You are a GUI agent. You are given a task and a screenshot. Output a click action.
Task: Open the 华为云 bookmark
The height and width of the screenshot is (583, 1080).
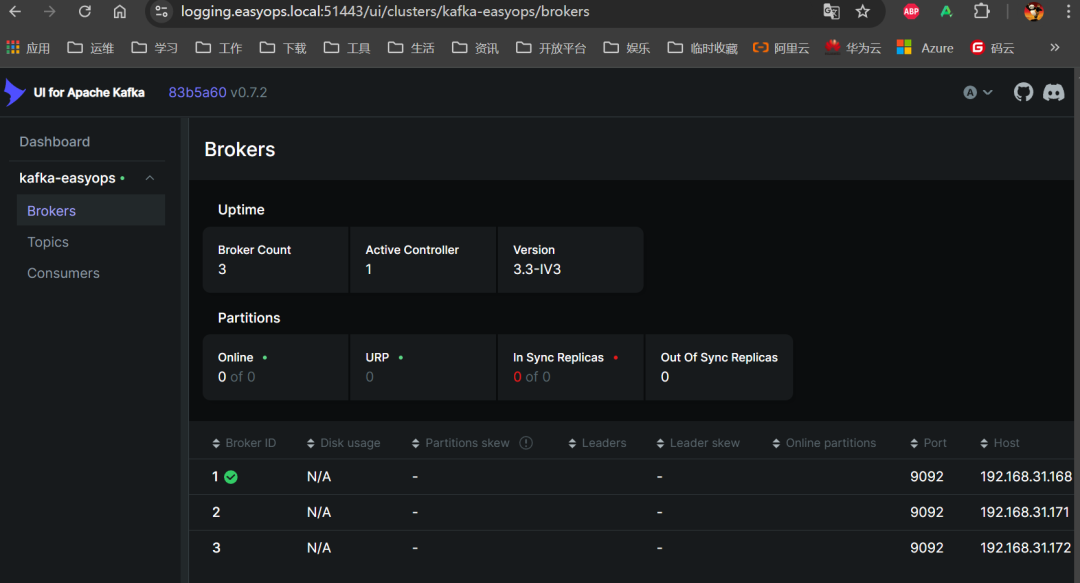click(853, 48)
